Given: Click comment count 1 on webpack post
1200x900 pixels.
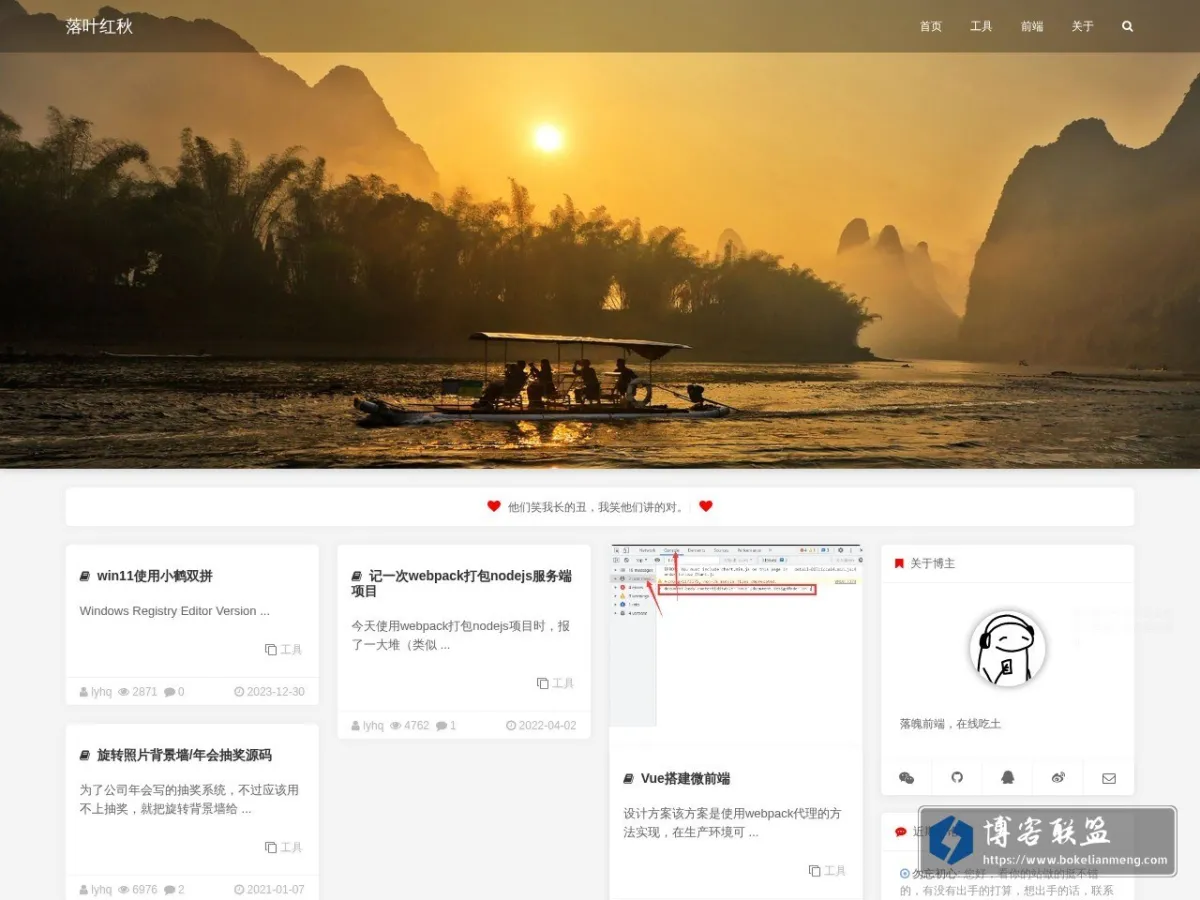Looking at the screenshot, I should tap(446, 726).
